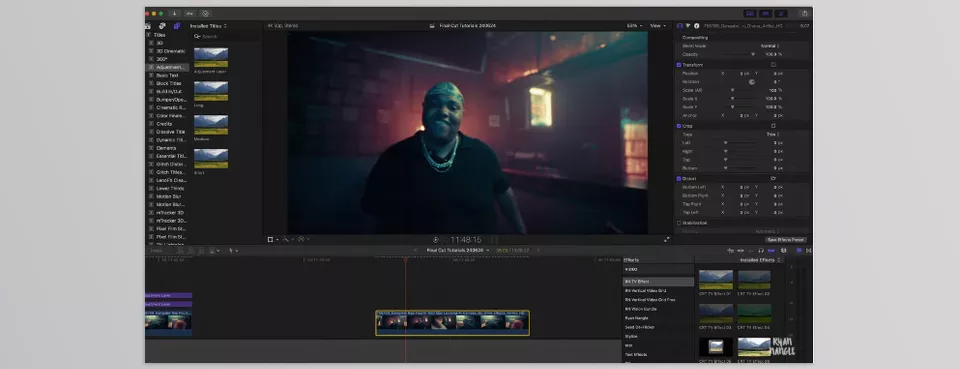Open the viewer View options dropdown
The width and height of the screenshot is (960, 369).
(658, 26)
